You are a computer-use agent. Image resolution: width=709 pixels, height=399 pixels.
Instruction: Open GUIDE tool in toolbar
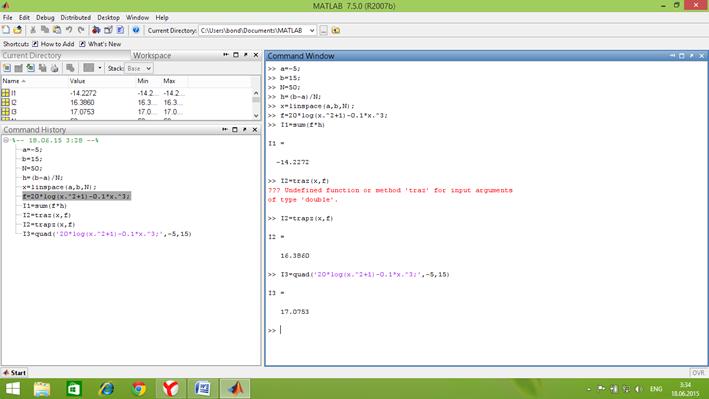pyautogui.click(x=108, y=30)
